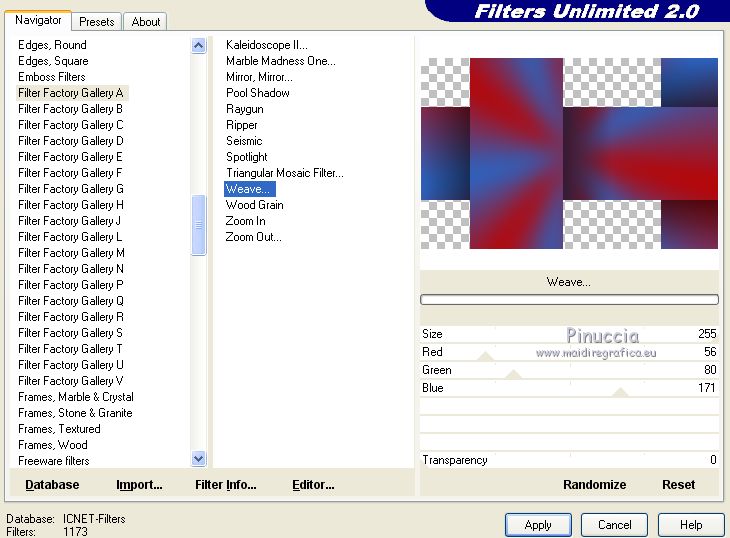The height and width of the screenshot is (538, 730).
Task: Click the category list scrollbar thumb
Action: tap(198, 225)
